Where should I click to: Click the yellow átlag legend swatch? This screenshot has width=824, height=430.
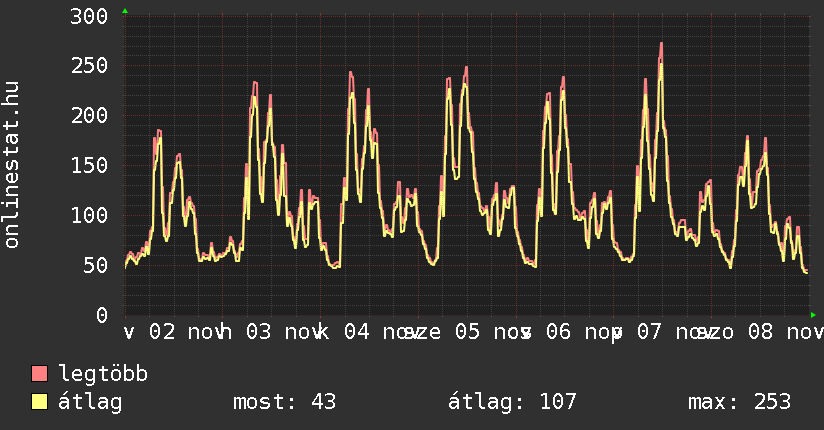click(40, 402)
